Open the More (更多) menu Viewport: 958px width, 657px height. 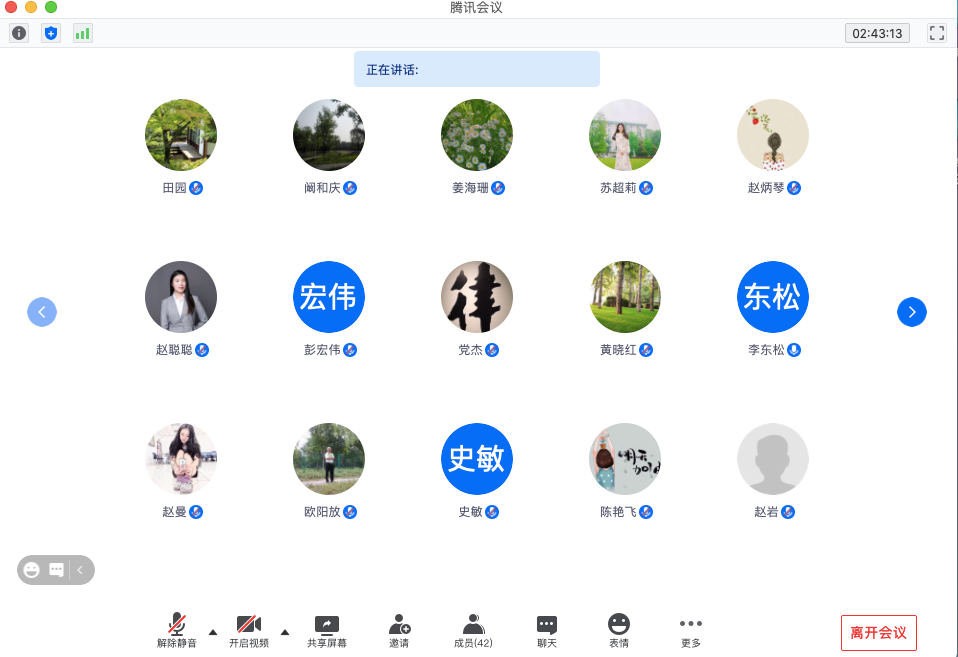click(x=691, y=630)
